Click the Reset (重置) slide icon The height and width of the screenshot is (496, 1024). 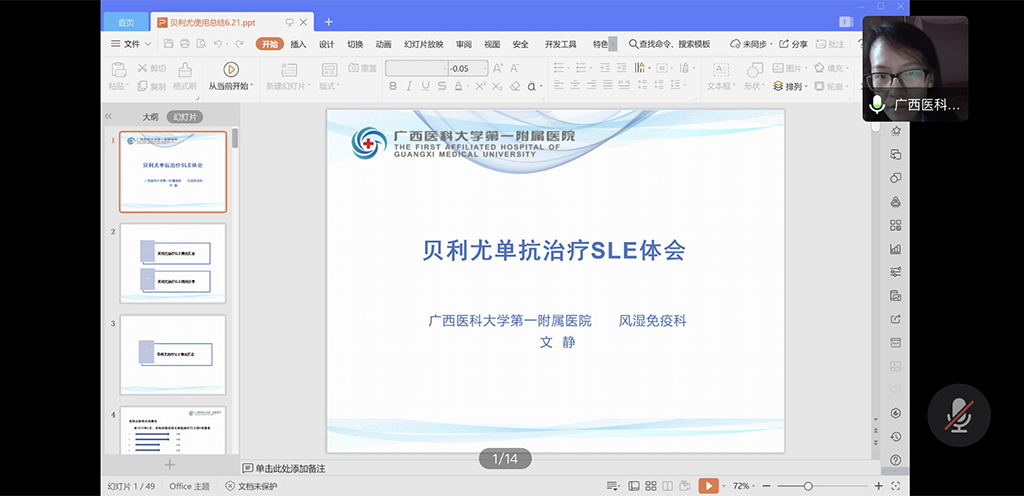(x=353, y=67)
